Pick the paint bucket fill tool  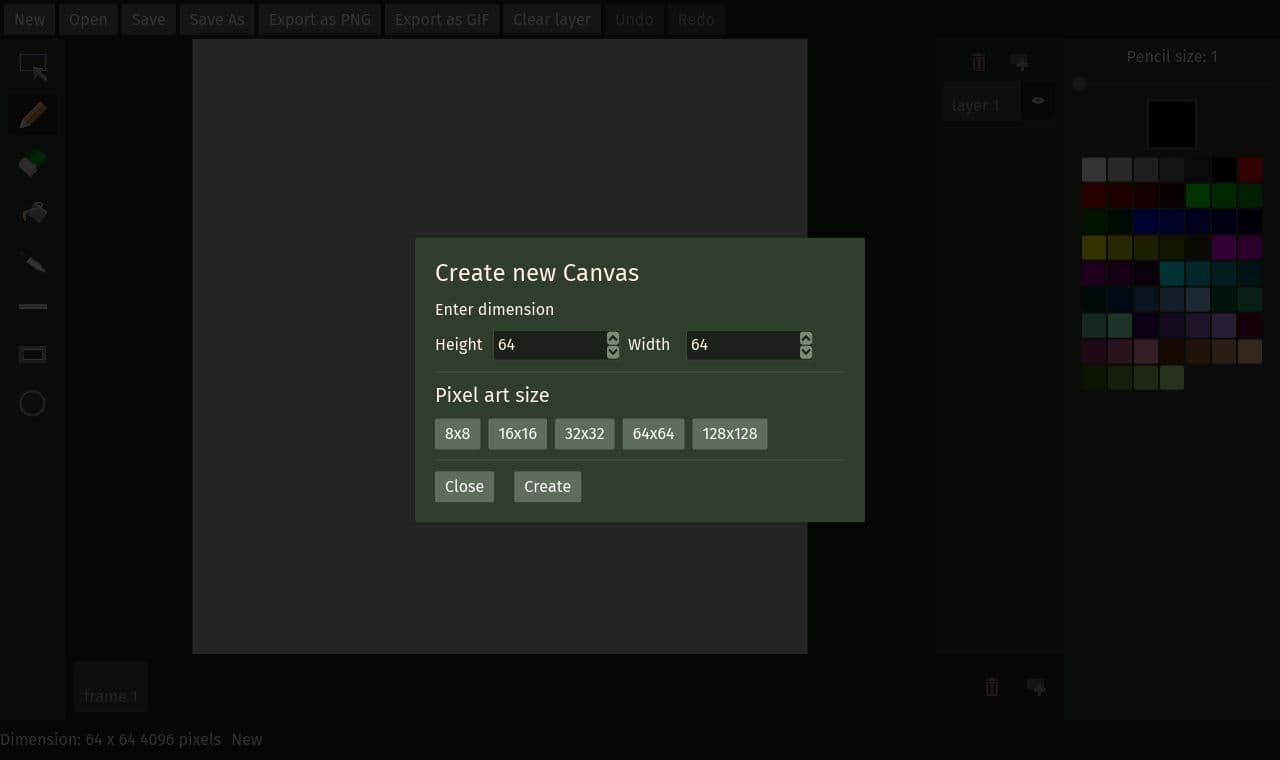(x=33, y=212)
